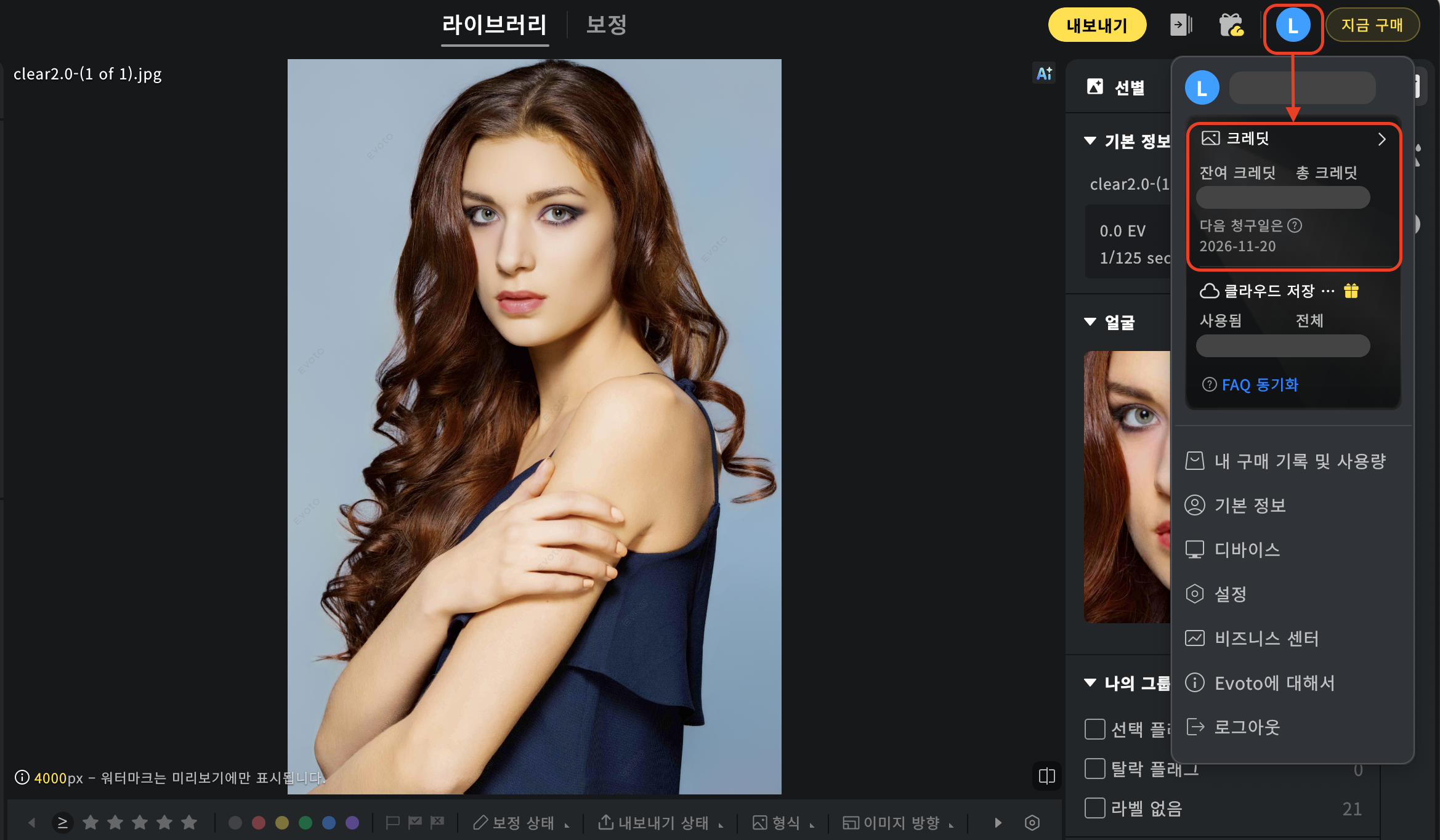This screenshot has width=1440, height=840.
Task: Check the 탈락 플래그 checkbox
Action: click(x=1094, y=769)
